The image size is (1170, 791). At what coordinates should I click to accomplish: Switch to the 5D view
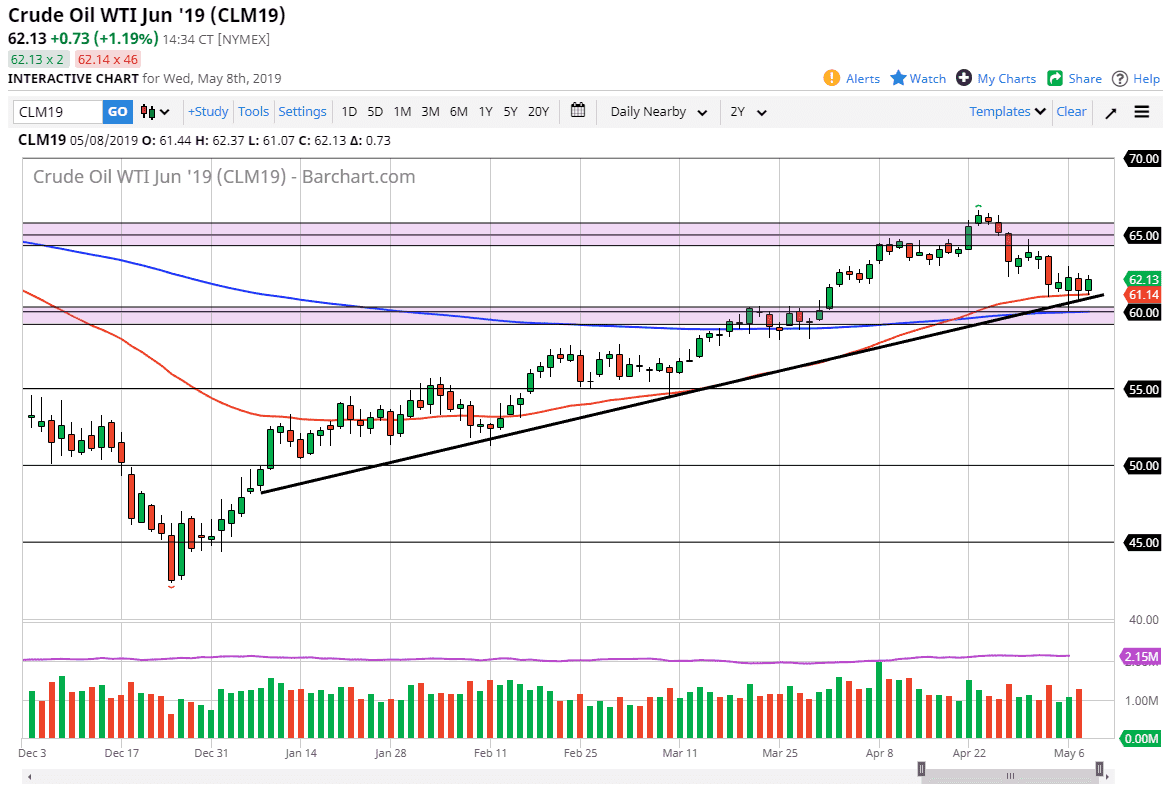[375, 112]
